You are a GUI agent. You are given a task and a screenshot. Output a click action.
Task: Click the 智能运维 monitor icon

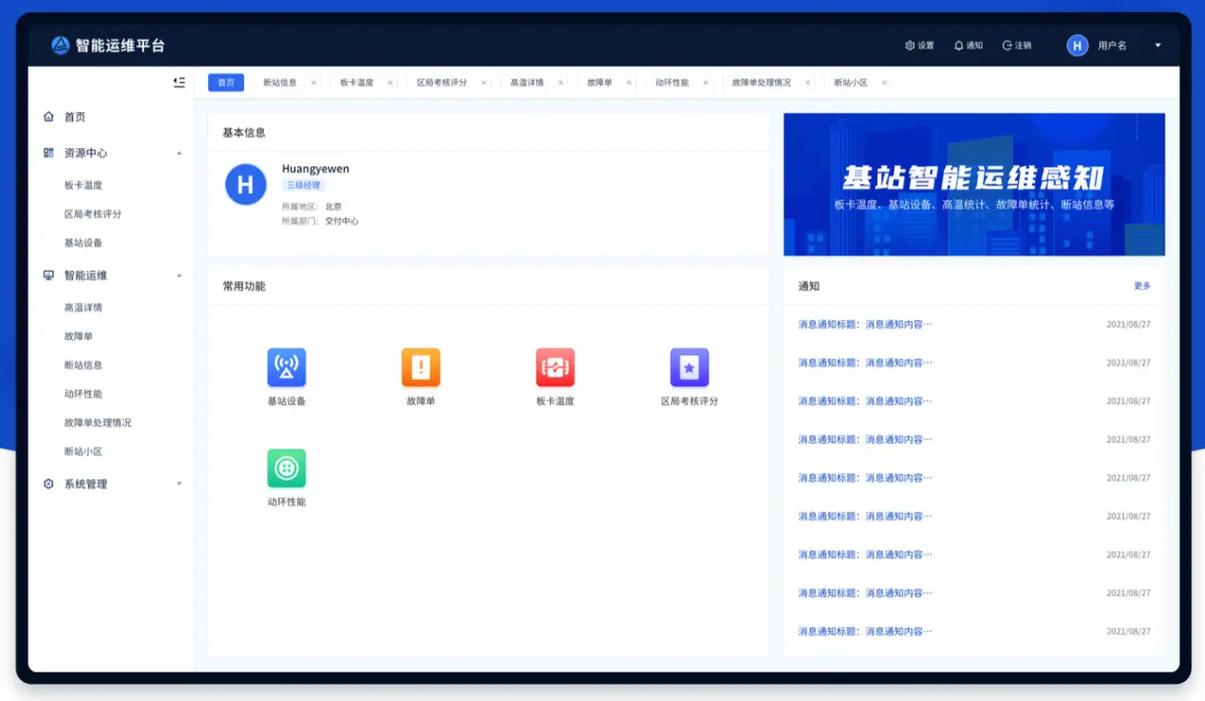[x=49, y=275]
